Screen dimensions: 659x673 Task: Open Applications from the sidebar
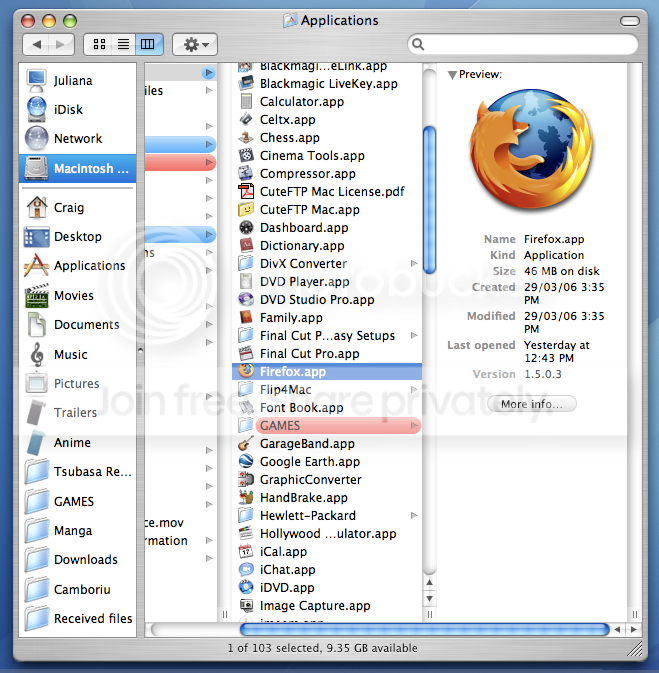(x=78, y=266)
